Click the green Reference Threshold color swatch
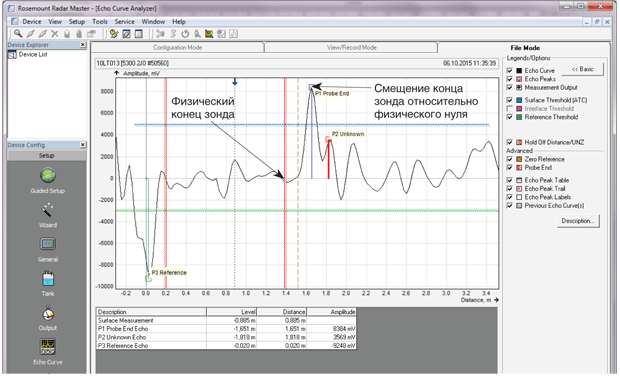The image size is (620, 377). [519, 117]
